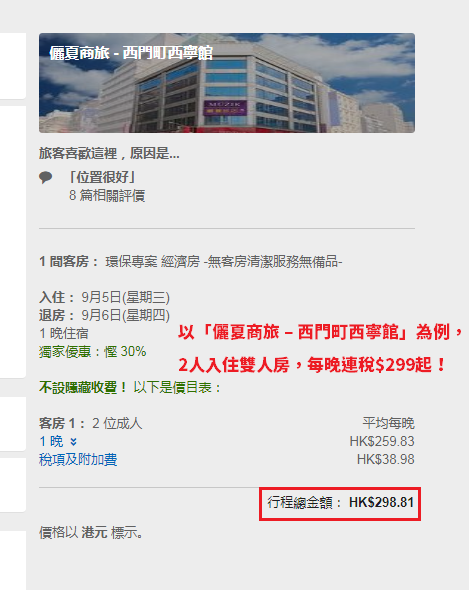Click the speech bubble review icon
This screenshot has width=469, height=590.
[46, 177]
